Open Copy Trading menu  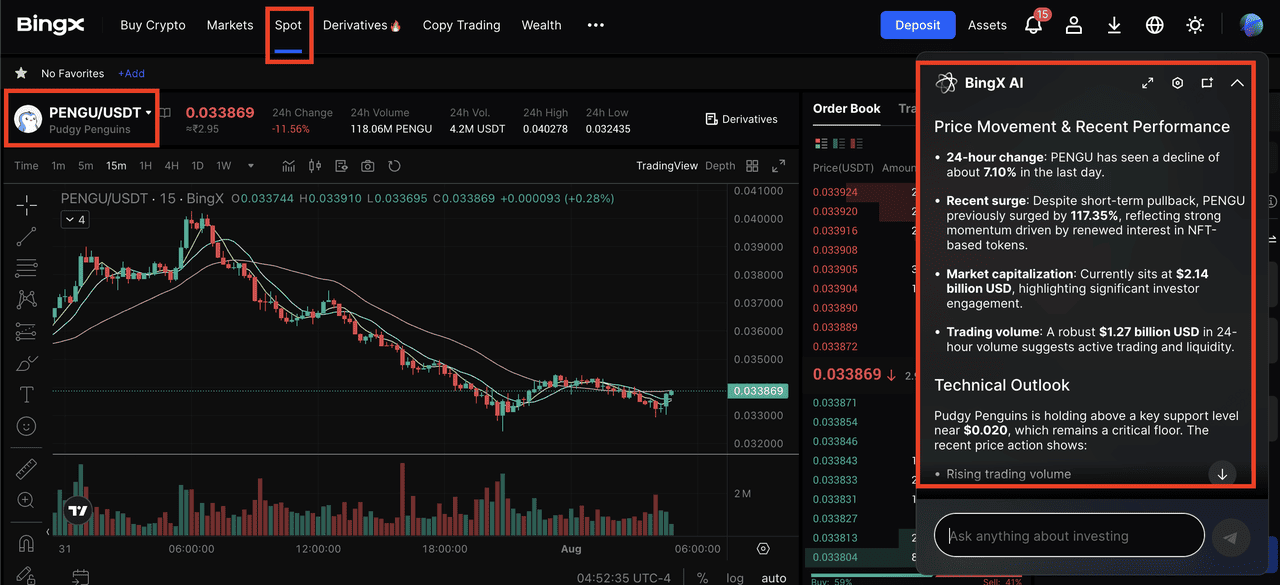pos(461,25)
